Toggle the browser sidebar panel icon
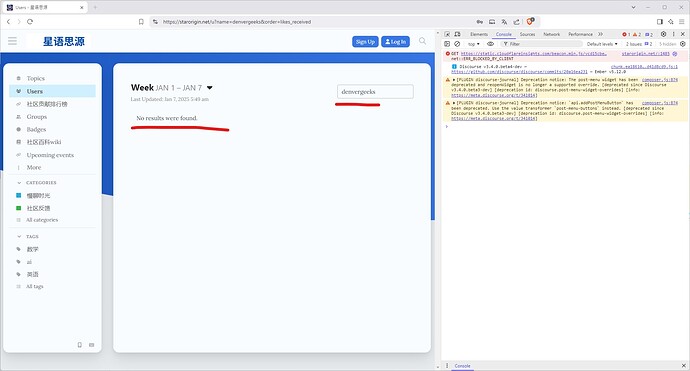Viewport: 690px width, 371px height. 660,22
